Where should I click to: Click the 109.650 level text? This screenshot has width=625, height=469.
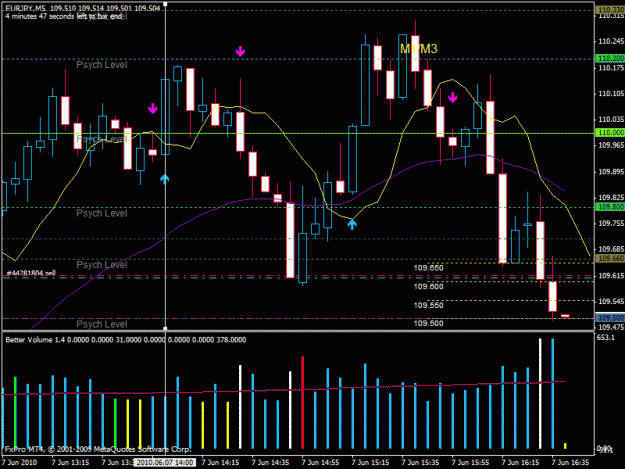pyautogui.click(x=428, y=268)
